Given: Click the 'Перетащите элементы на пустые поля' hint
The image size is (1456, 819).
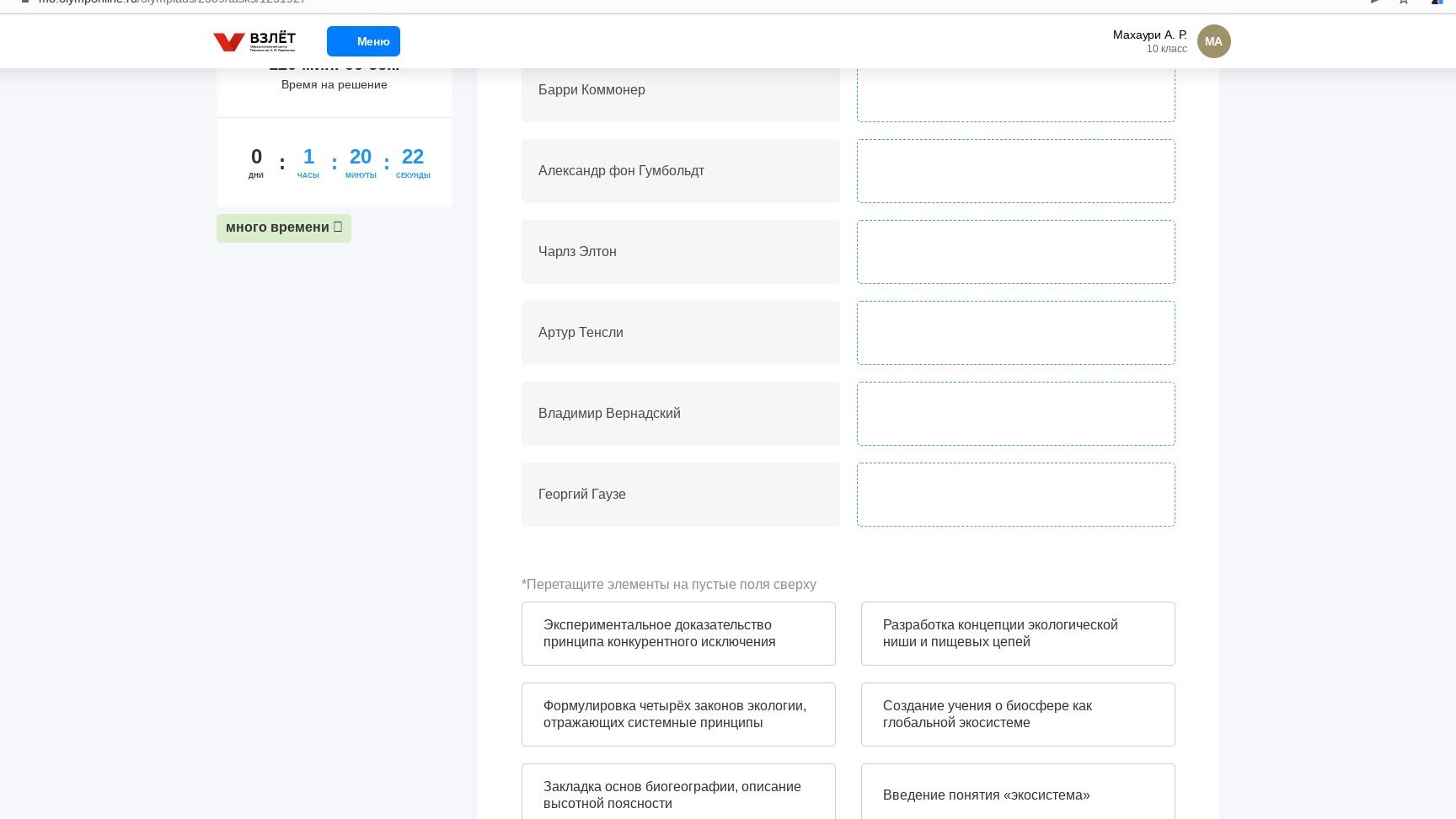Looking at the screenshot, I should point(668,584).
